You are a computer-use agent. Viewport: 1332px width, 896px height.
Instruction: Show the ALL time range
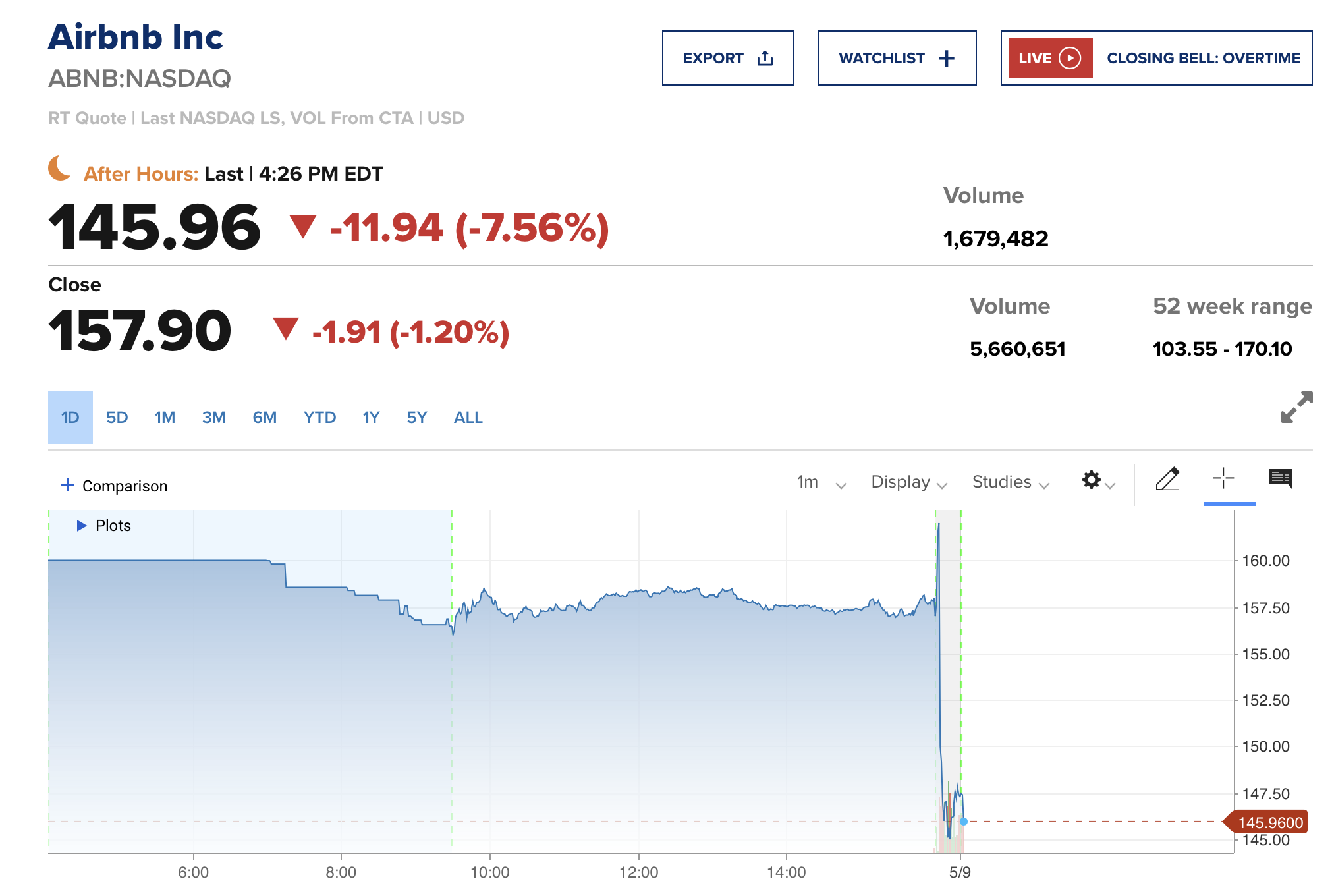point(468,418)
